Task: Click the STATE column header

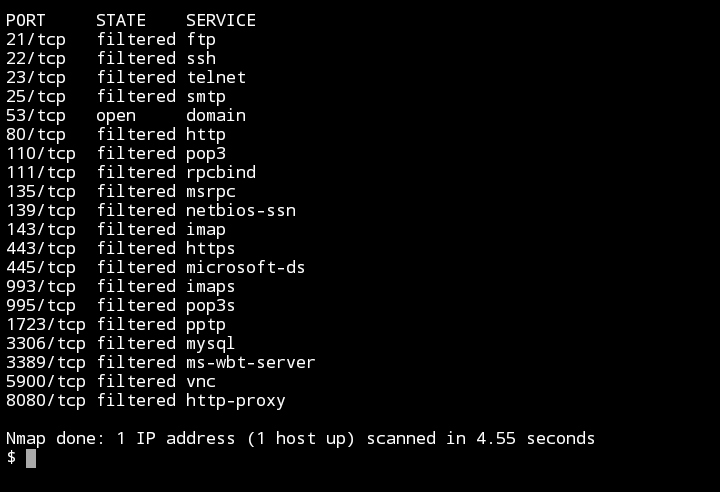Action: tap(121, 21)
